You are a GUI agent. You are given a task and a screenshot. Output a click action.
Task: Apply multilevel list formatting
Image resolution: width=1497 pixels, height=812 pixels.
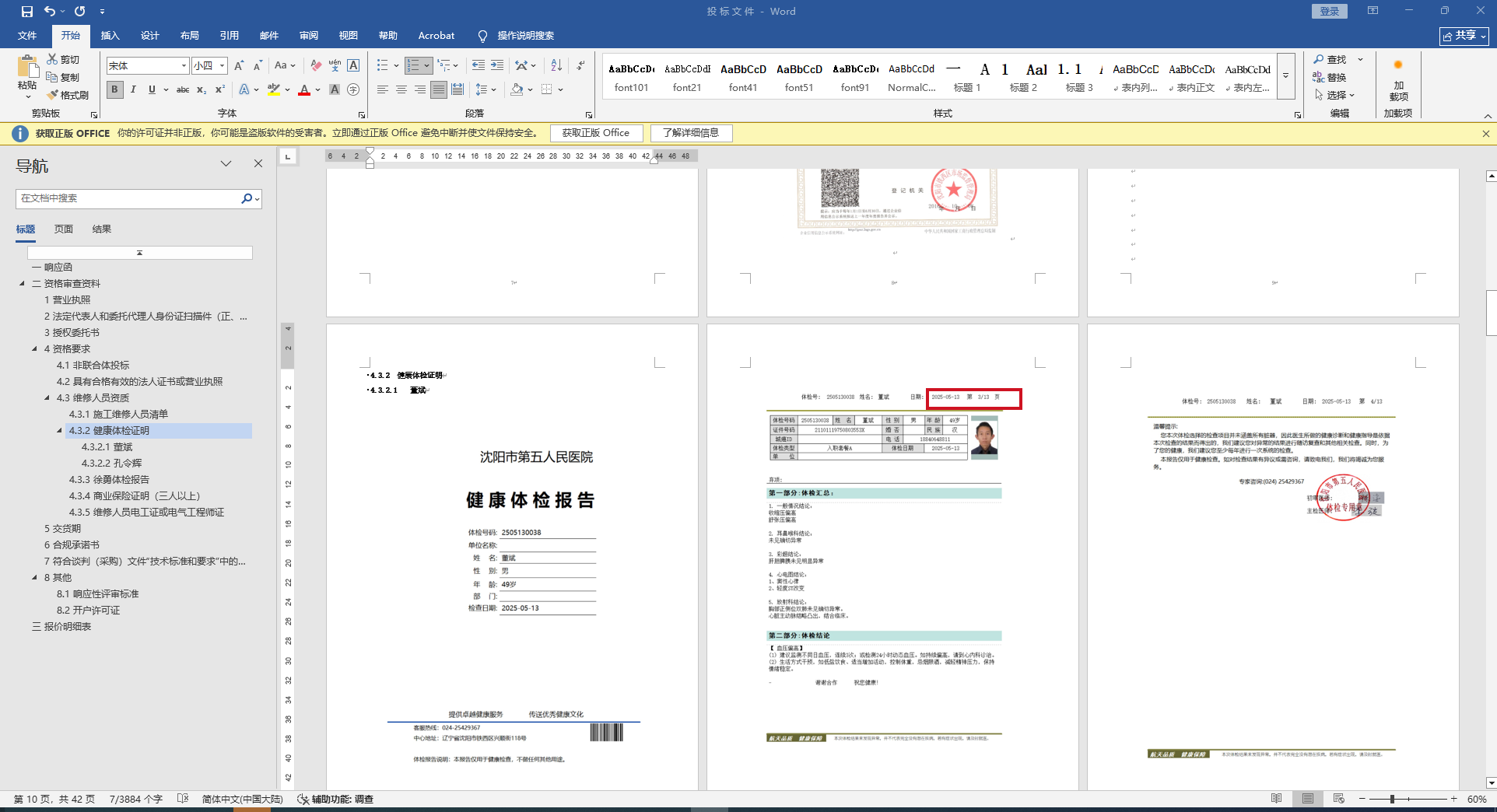coord(443,66)
